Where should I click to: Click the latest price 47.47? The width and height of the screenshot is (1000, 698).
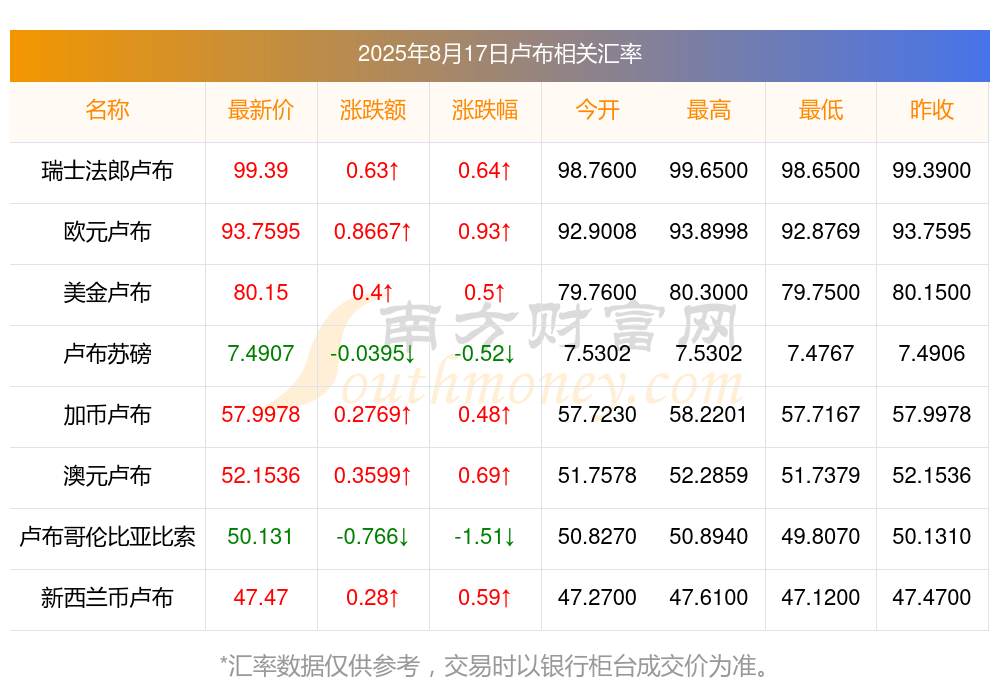[x=261, y=598]
